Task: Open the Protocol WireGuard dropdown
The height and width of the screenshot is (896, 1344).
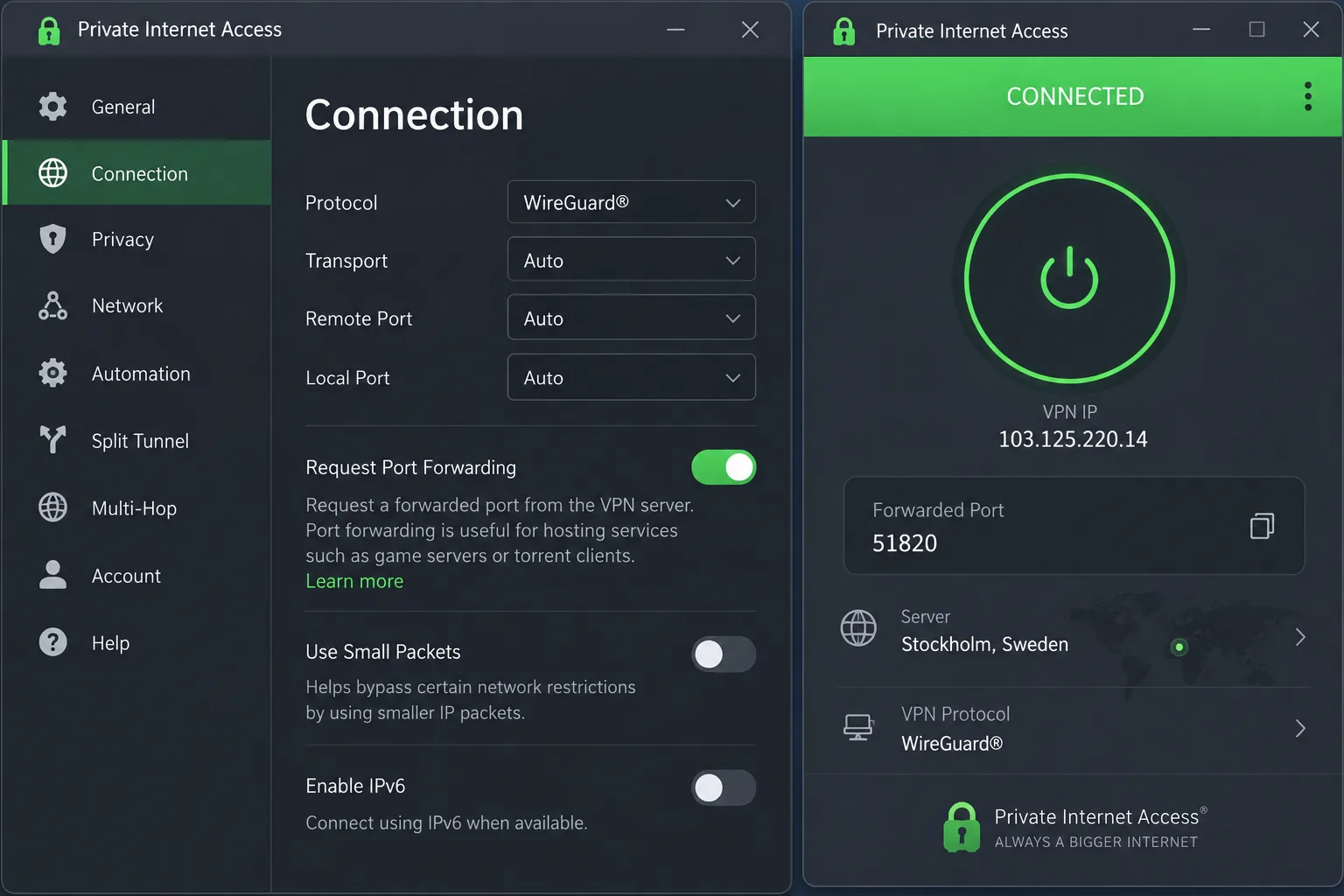Action: pyautogui.click(x=632, y=202)
